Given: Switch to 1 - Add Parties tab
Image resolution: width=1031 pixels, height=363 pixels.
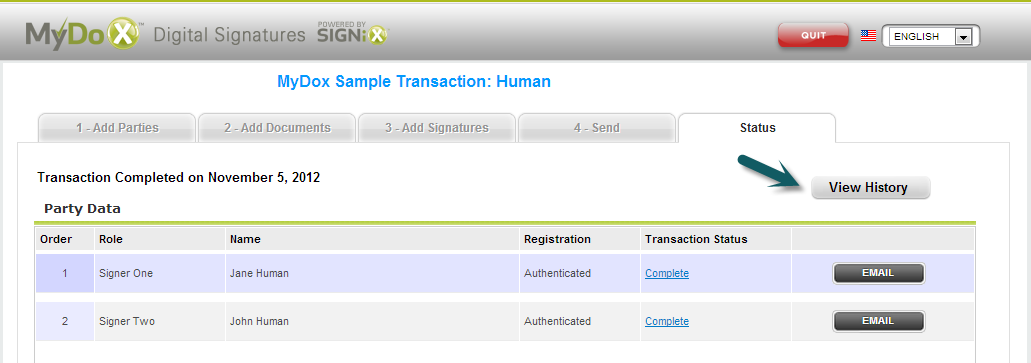Looking at the screenshot, I should click(117, 128).
